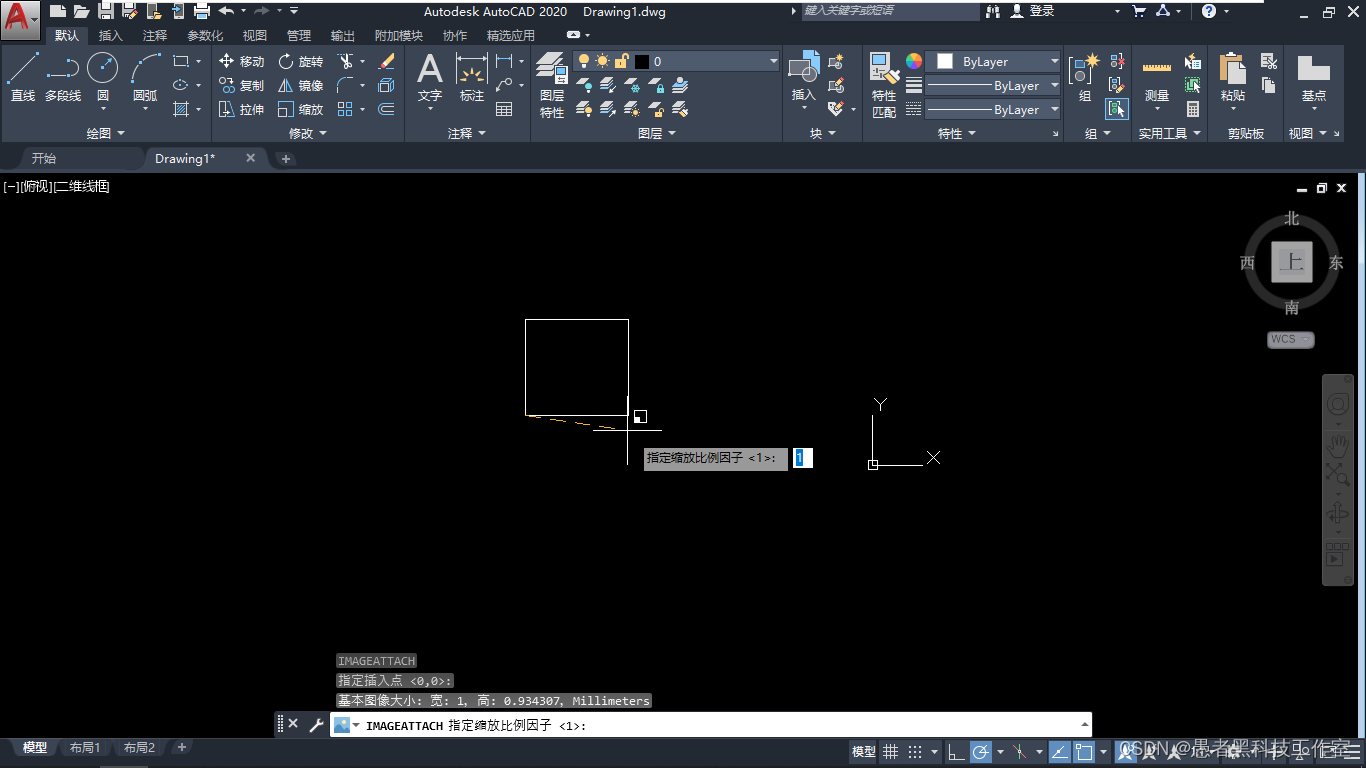The width and height of the screenshot is (1366, 768).
Task: Select the Trim scissors tool
Action: (x=346, y=61)
